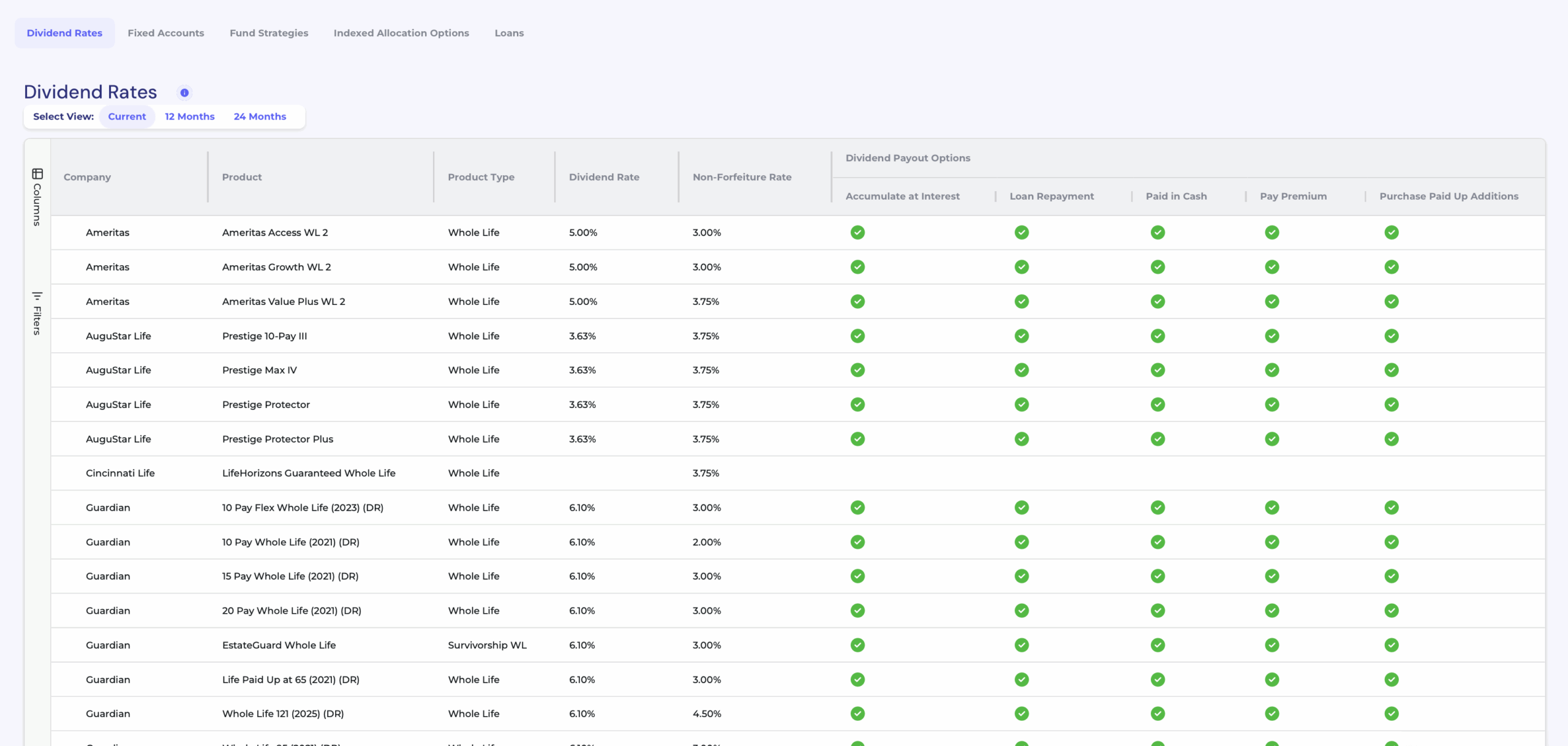This screenshot has width=1568, height=746.
Task: Click 10 Pay Whole Life Loan Repayment checkmark
Action: tap(1022, 542)
